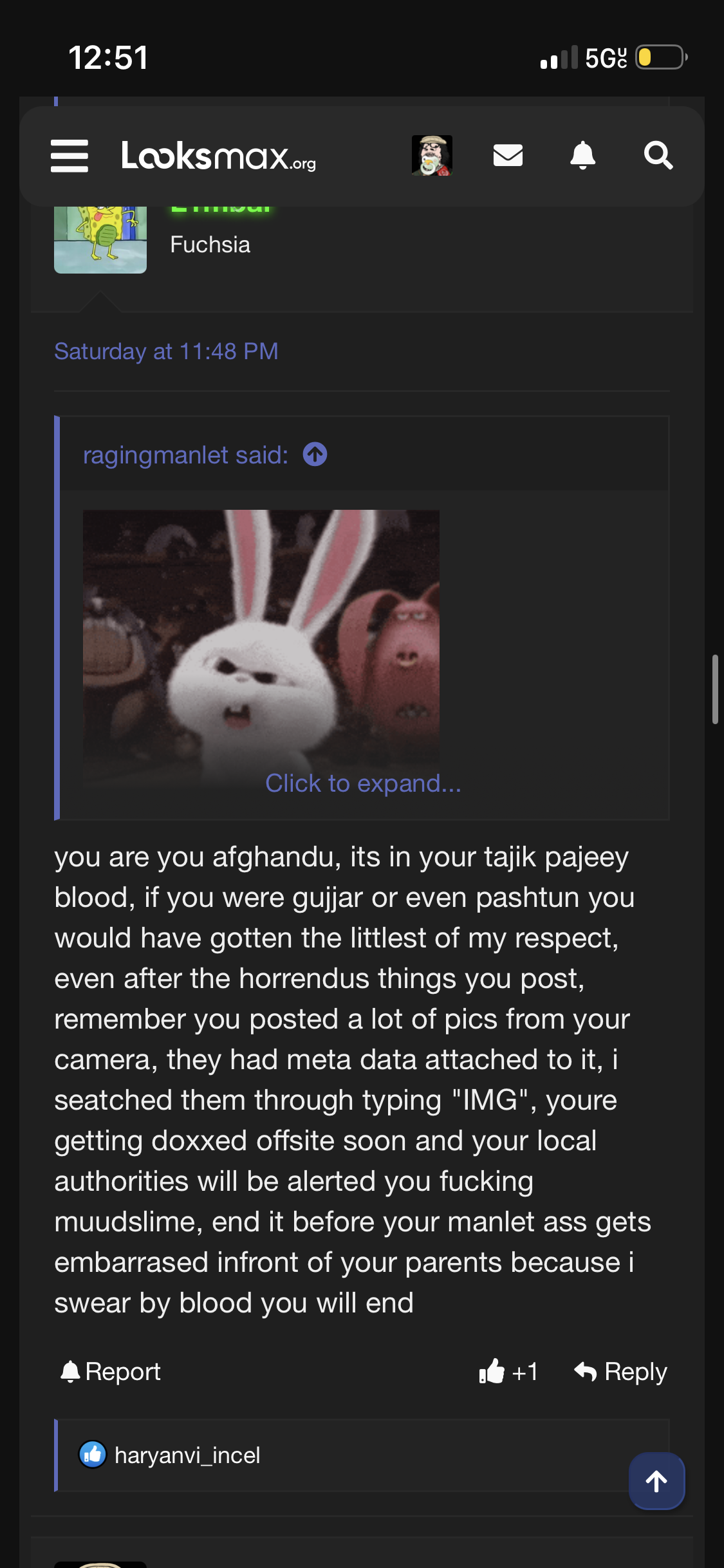Tap the angry bunny GIF in the quote
Image resolution: width=724 pixels, height=1568 pixels.
(x=261, y=637)
